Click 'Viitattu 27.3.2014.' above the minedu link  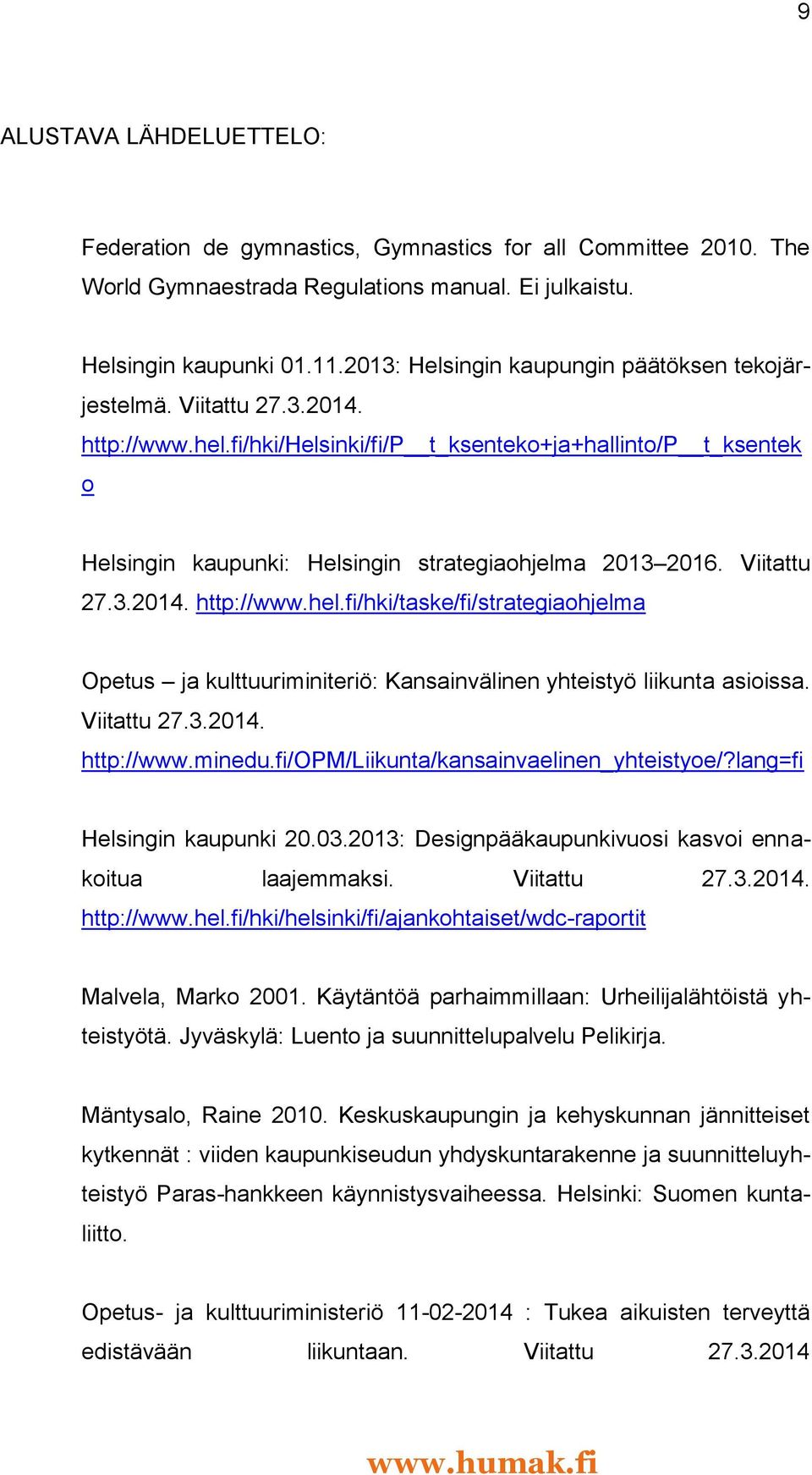pyautogui.click(x=173, y=721)
